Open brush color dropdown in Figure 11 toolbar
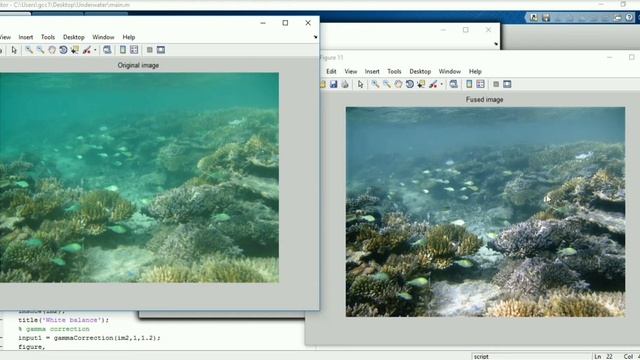The width and height of the screenshot is (640, 360). pos(441,84)
